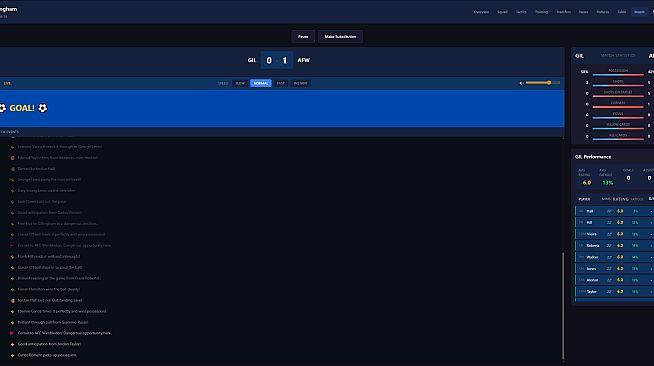Pause the match
654x366 pixels.
303,37
